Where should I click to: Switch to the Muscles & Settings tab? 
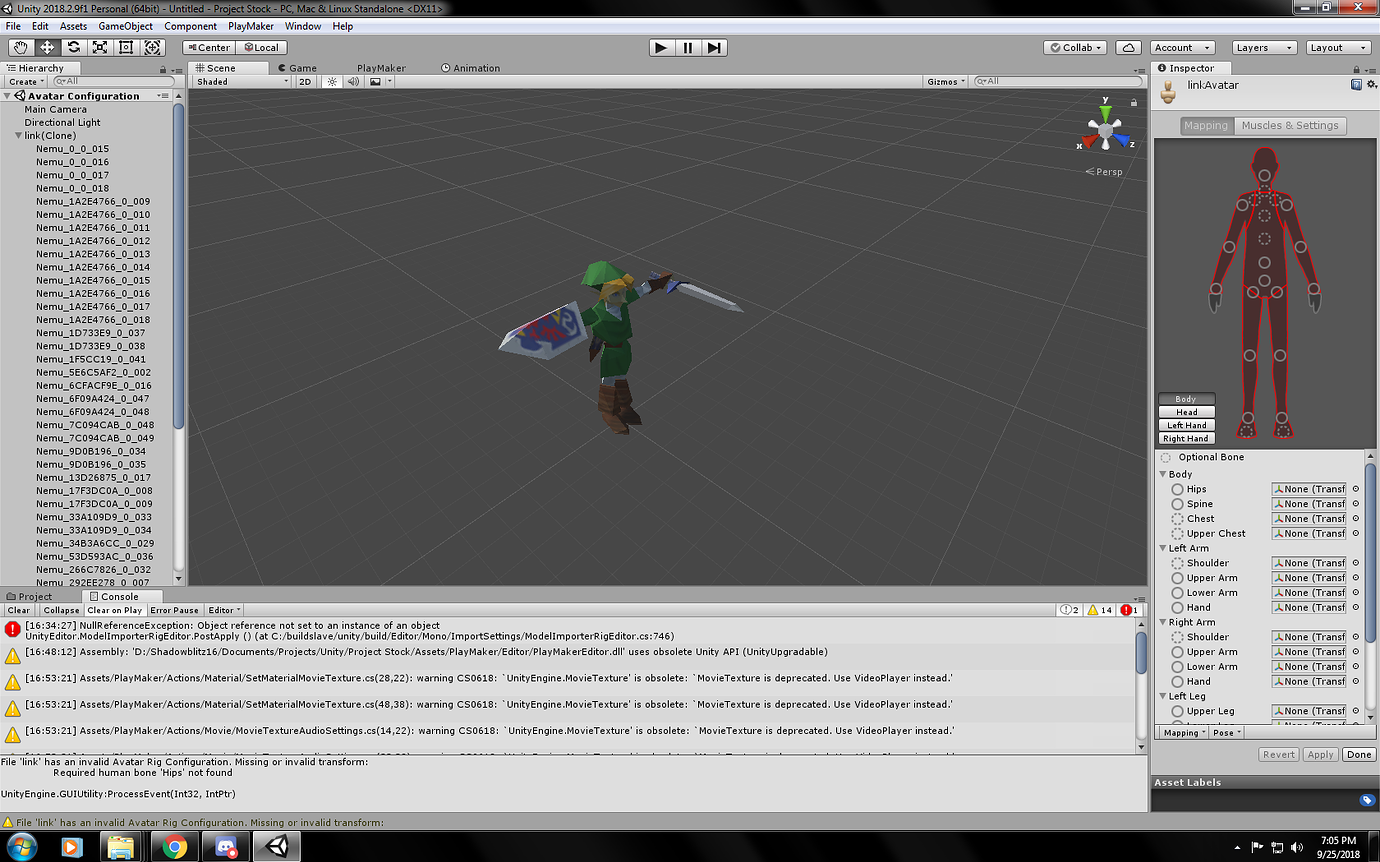[x=1290, y=125]
